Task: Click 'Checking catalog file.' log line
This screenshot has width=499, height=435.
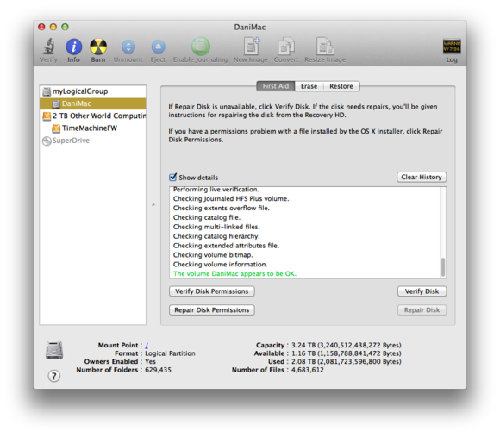Action: [207, 217]
